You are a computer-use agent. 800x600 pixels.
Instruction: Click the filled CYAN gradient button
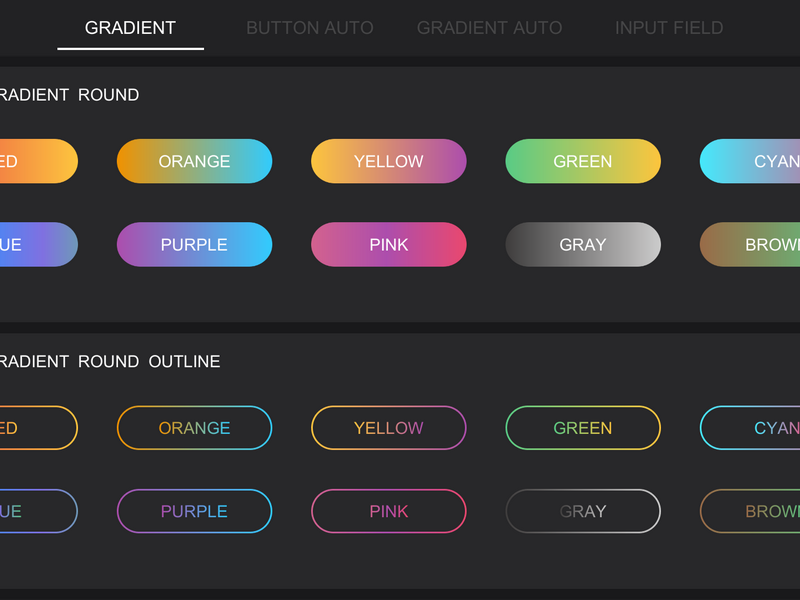[750, 161]
